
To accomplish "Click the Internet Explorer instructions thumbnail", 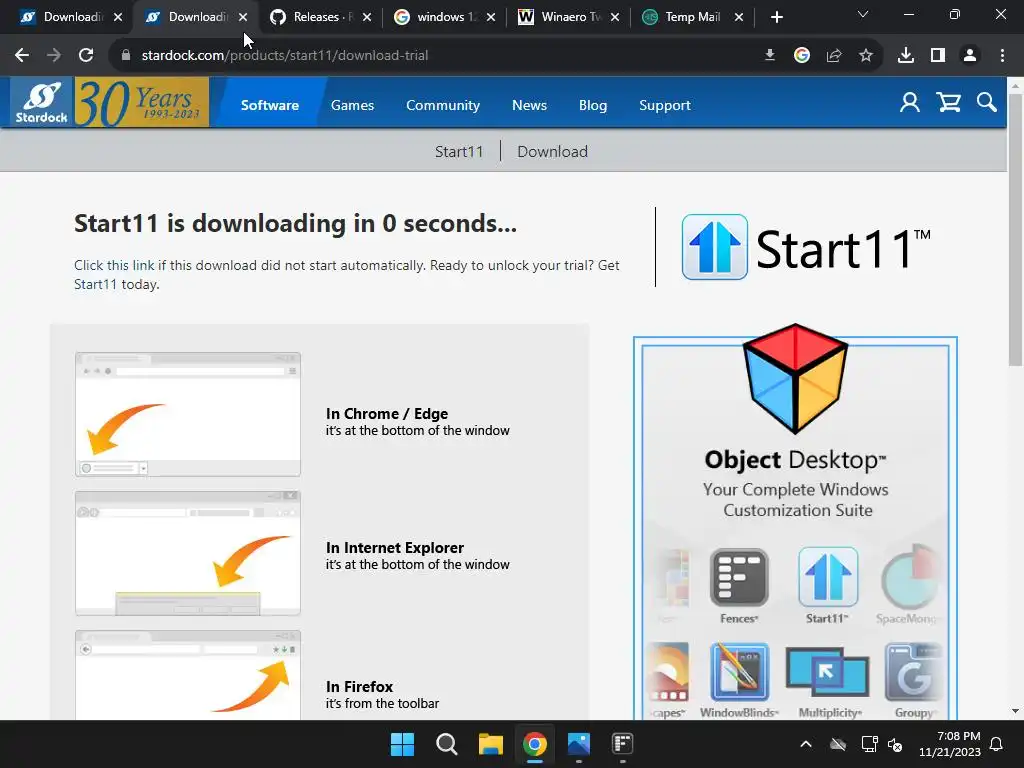I will pyautogui.click(x=188, y=553).
